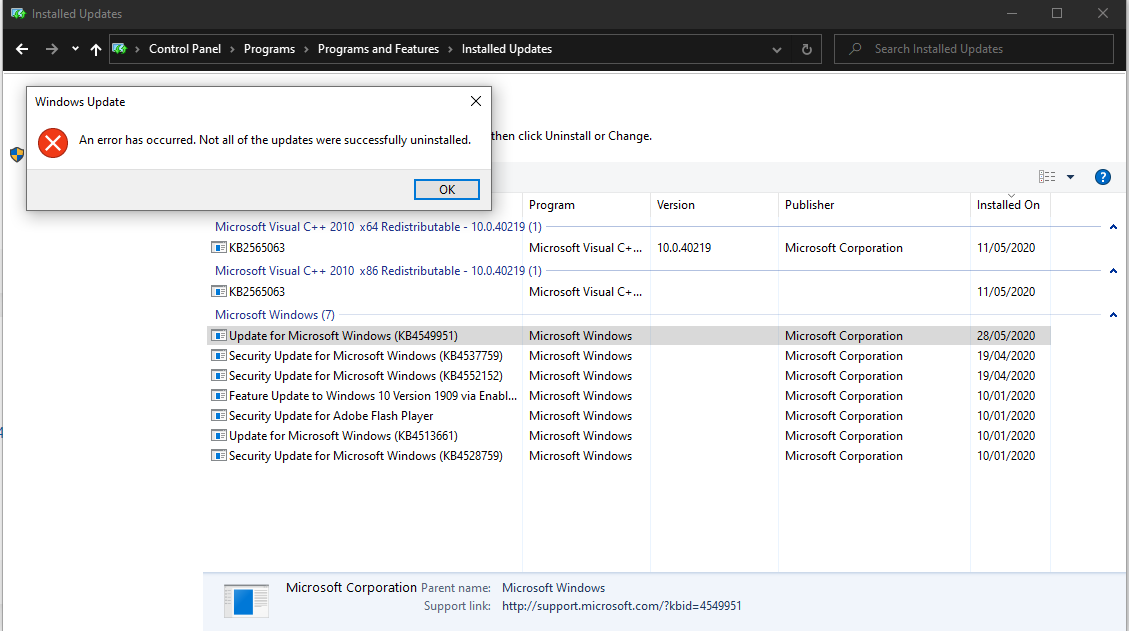Sort by the Program column header

pyautogui.click(x=586, y=205)
